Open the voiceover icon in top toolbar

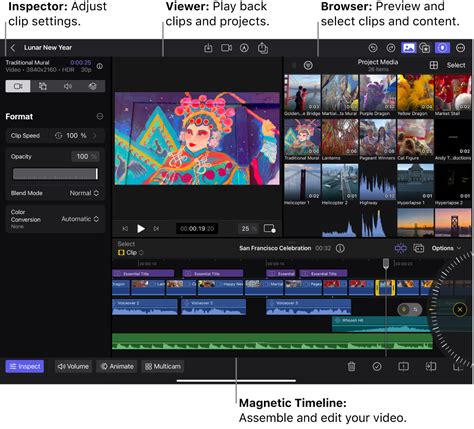[244, 48]
